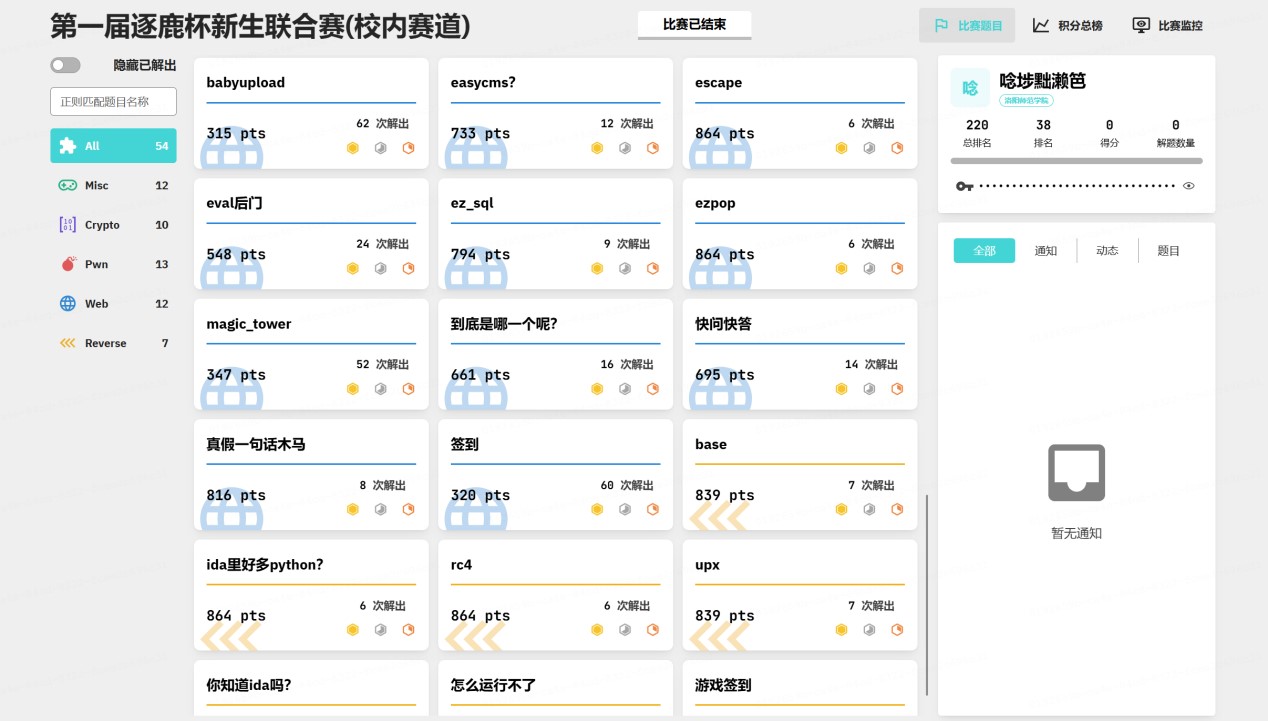
Task: Switch to the 动态 tab
Action: click(1107, 251)
